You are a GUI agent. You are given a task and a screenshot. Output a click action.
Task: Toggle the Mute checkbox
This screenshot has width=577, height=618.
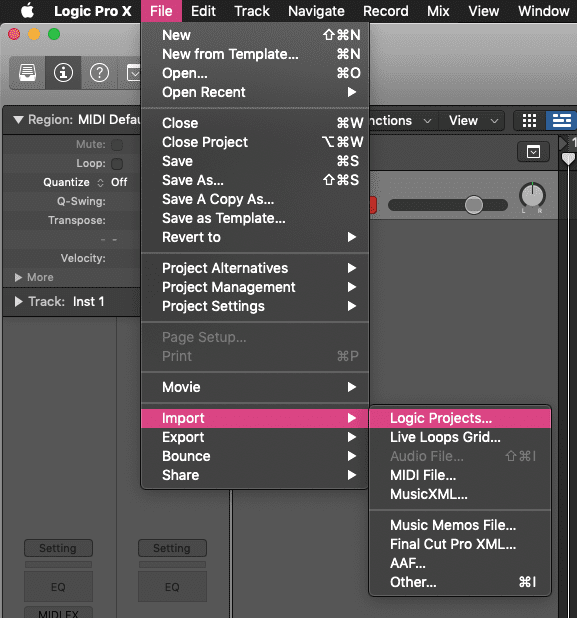117,145
